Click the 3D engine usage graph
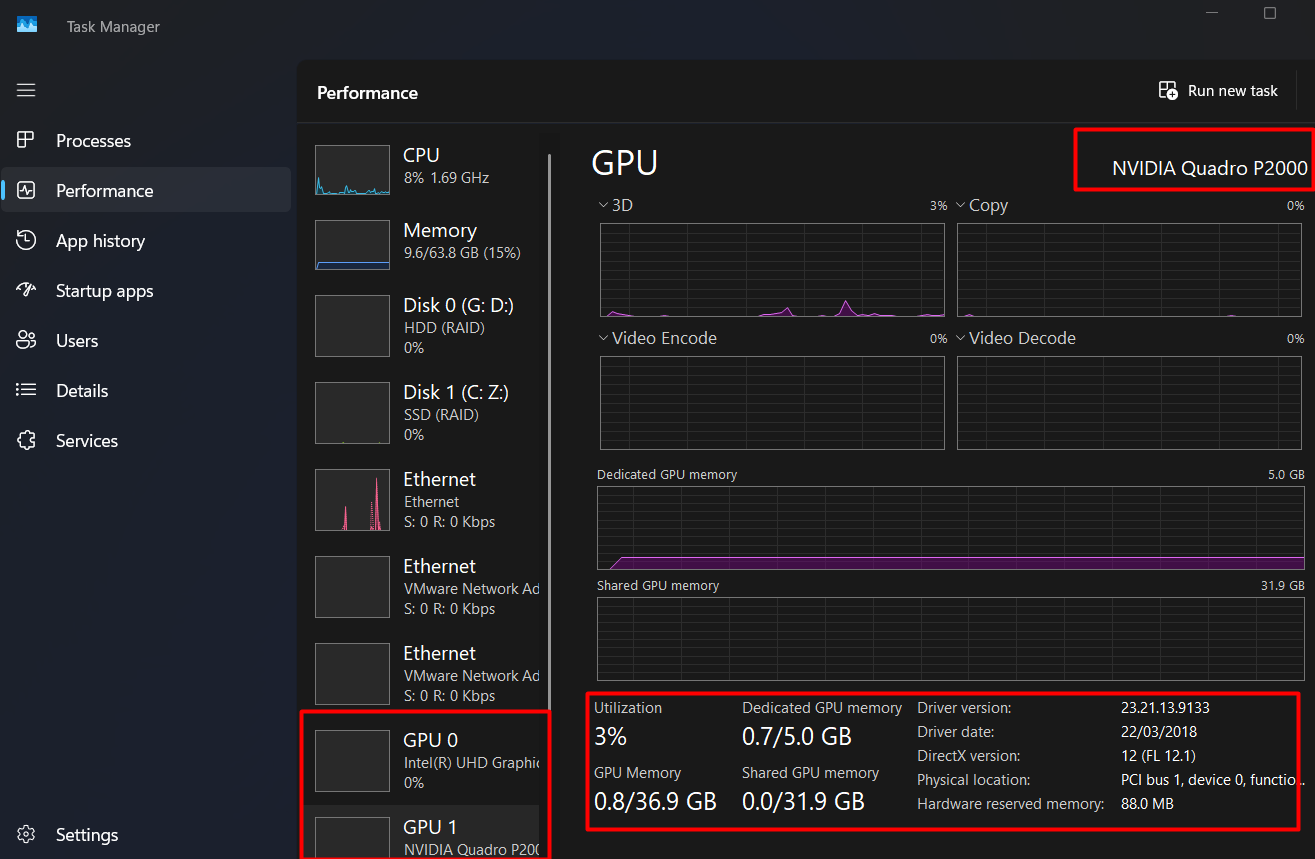 pyautogui.click(x=772, y=270)
